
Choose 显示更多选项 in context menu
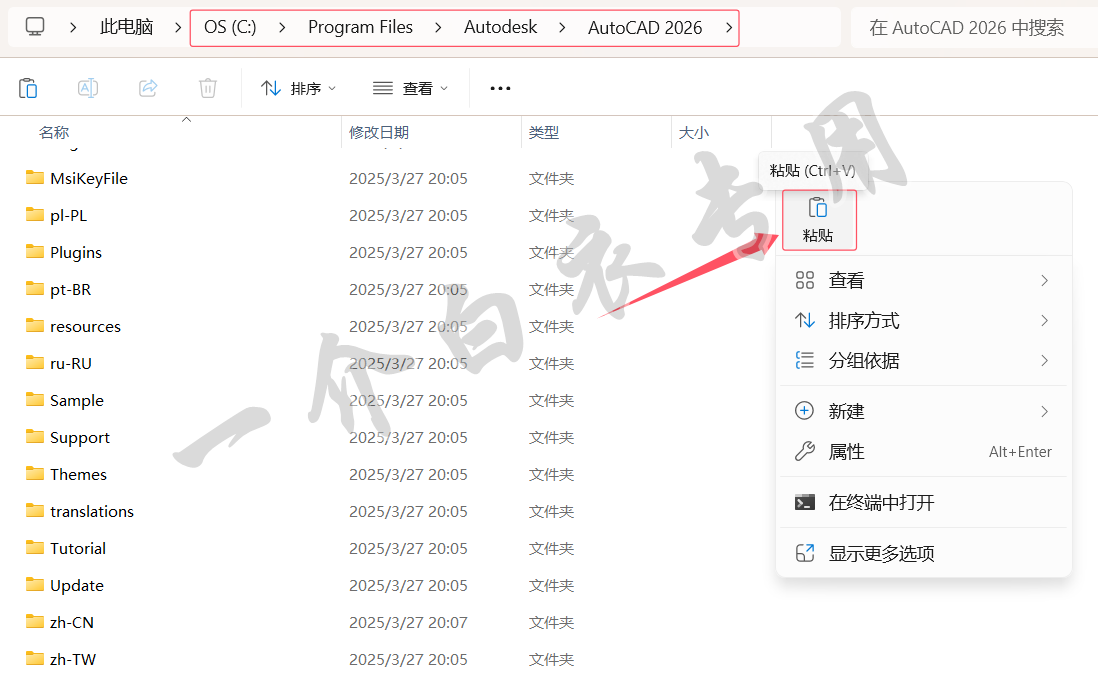pyautogui.click(x=923, y=553)
